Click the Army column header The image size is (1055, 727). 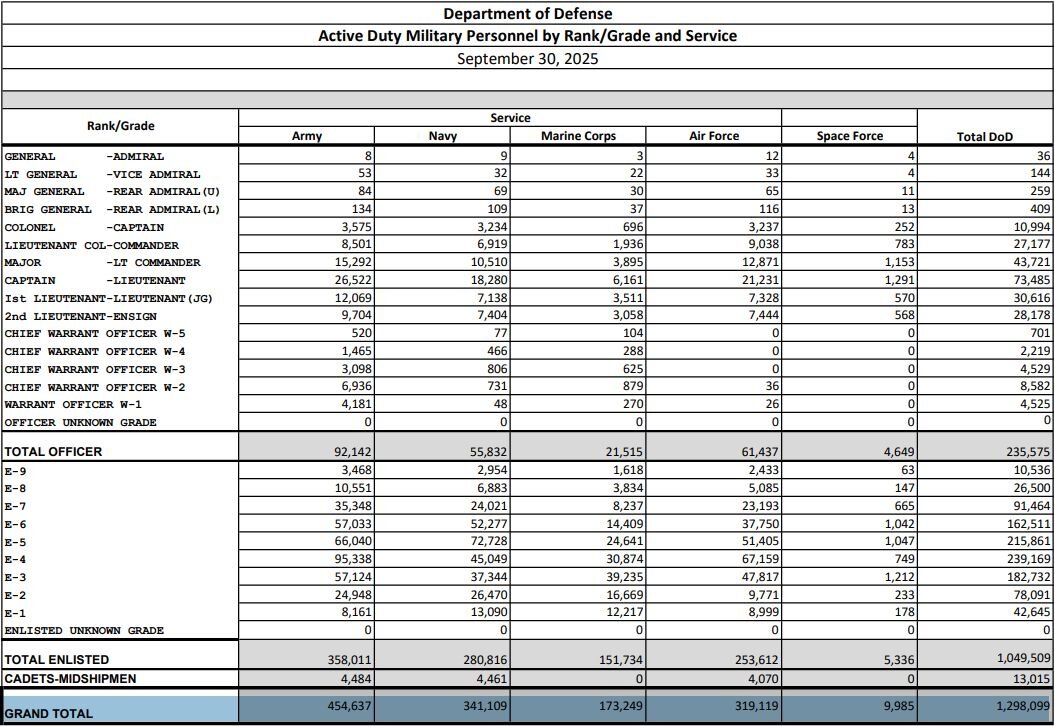pyautogui.click(x=306, y=136)
